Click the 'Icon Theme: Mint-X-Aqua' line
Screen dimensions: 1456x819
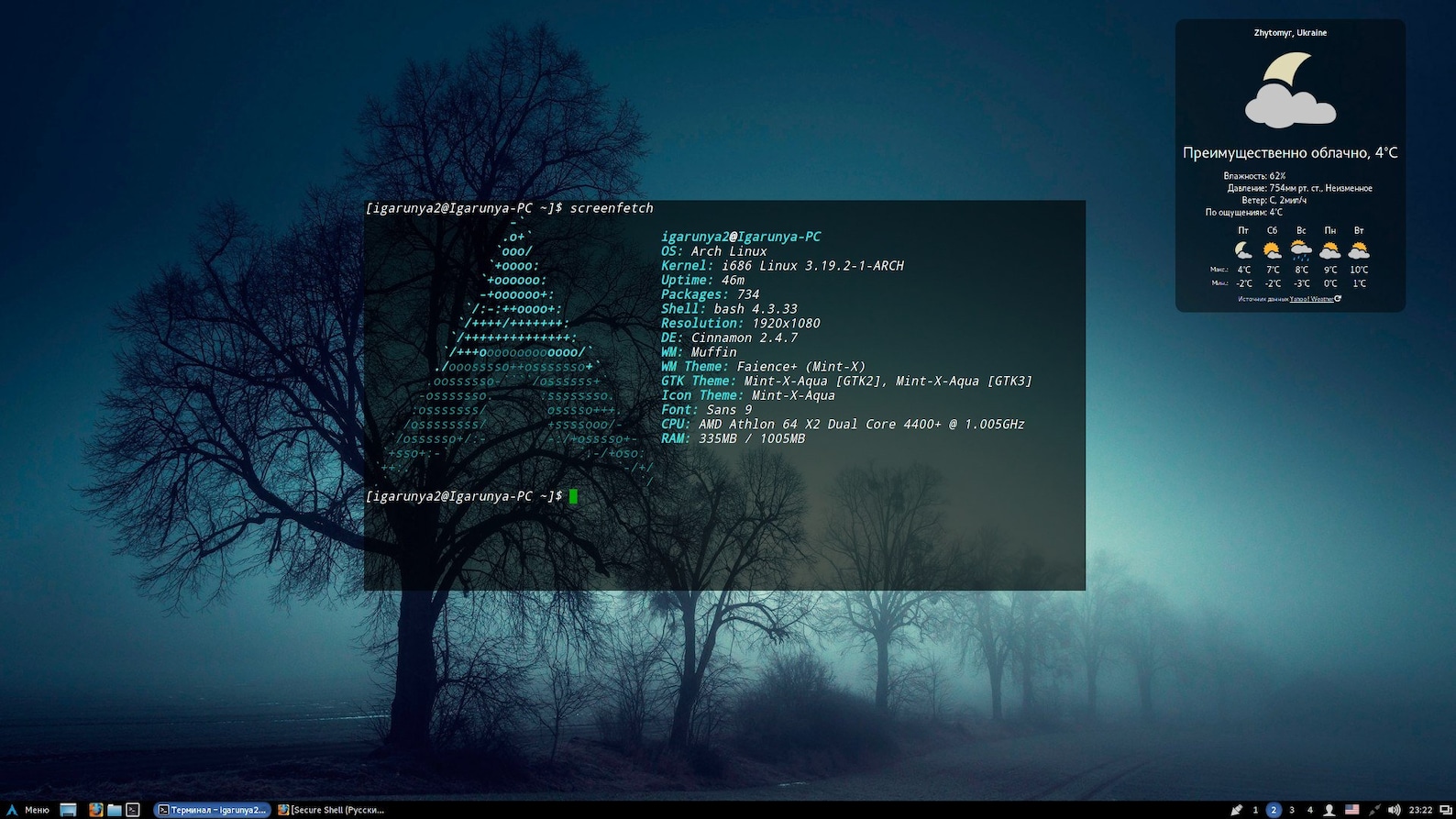click(x=748, y=395)
